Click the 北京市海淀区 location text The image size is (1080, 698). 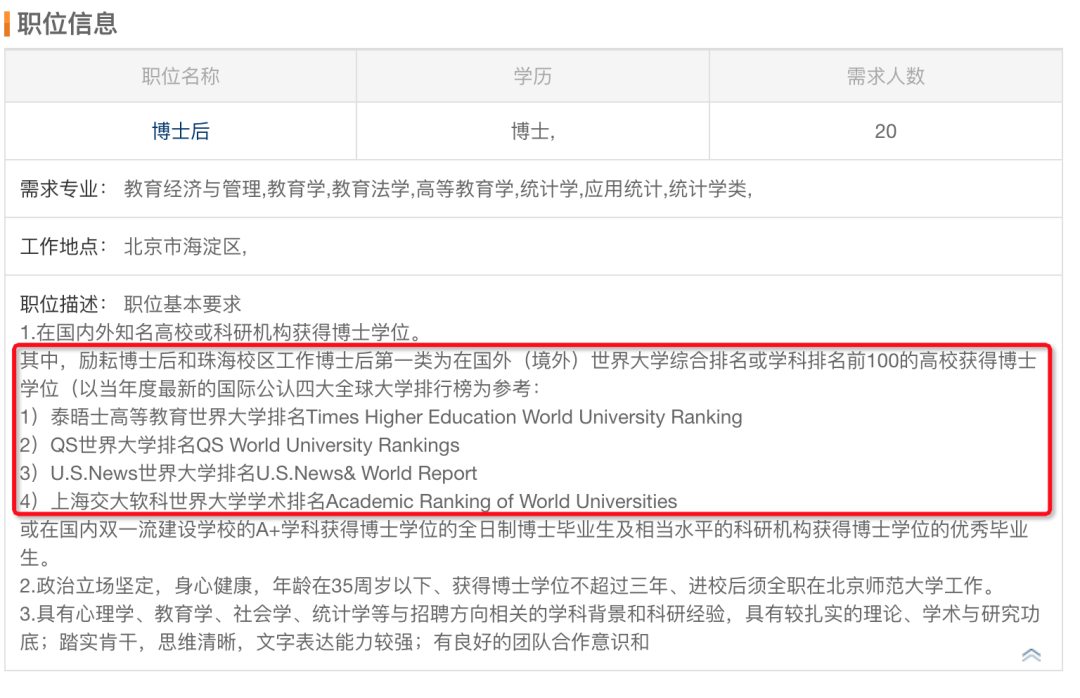pyautogui.click(x=185, y=246)
